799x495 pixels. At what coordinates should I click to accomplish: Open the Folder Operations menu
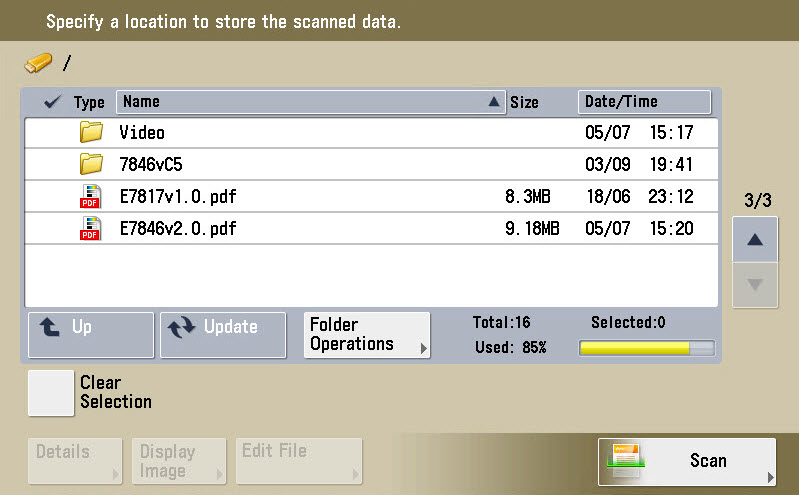click(366, 335)
